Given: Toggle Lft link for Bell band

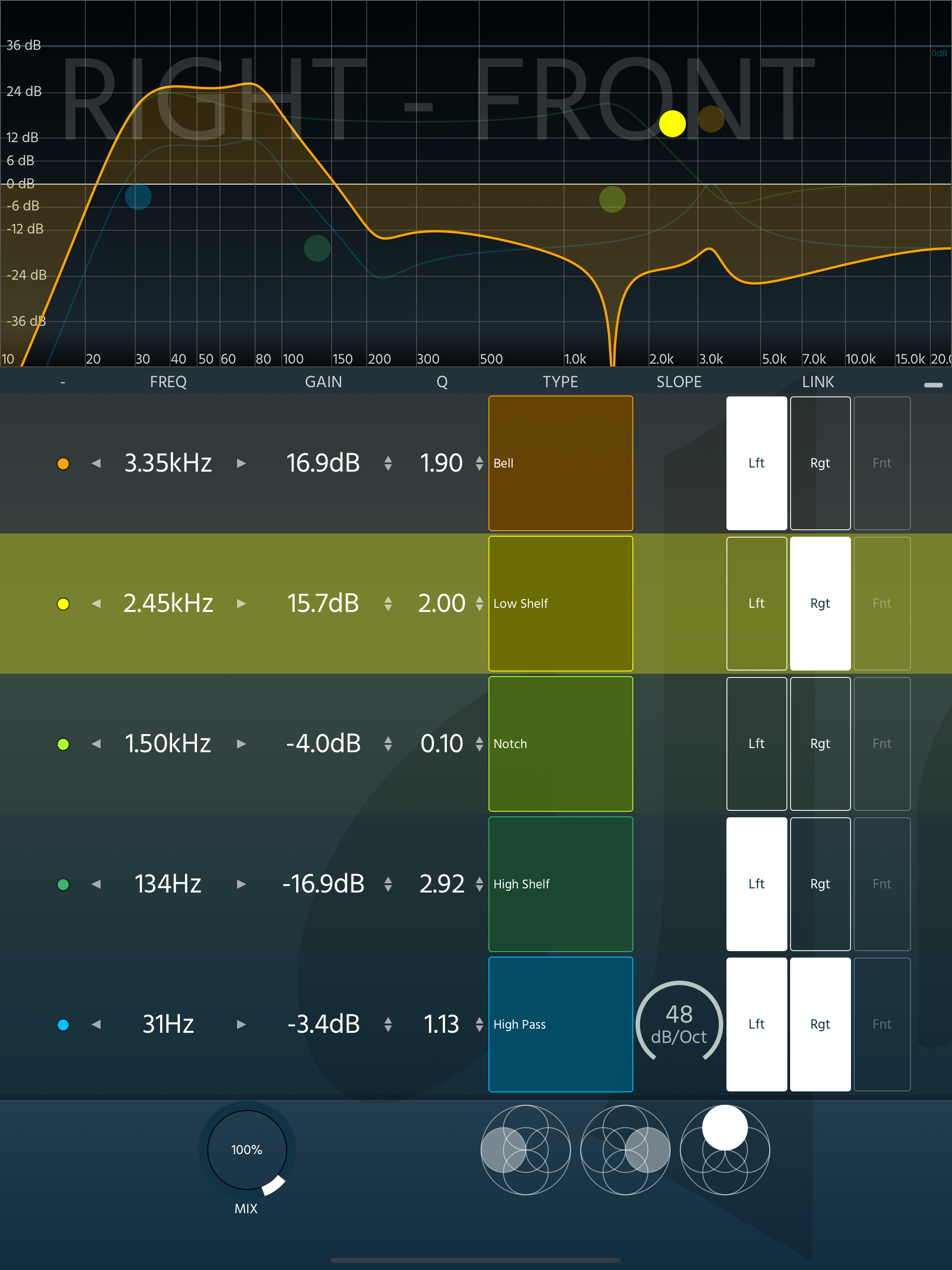Looking at the screenshot, I should 756,463.
